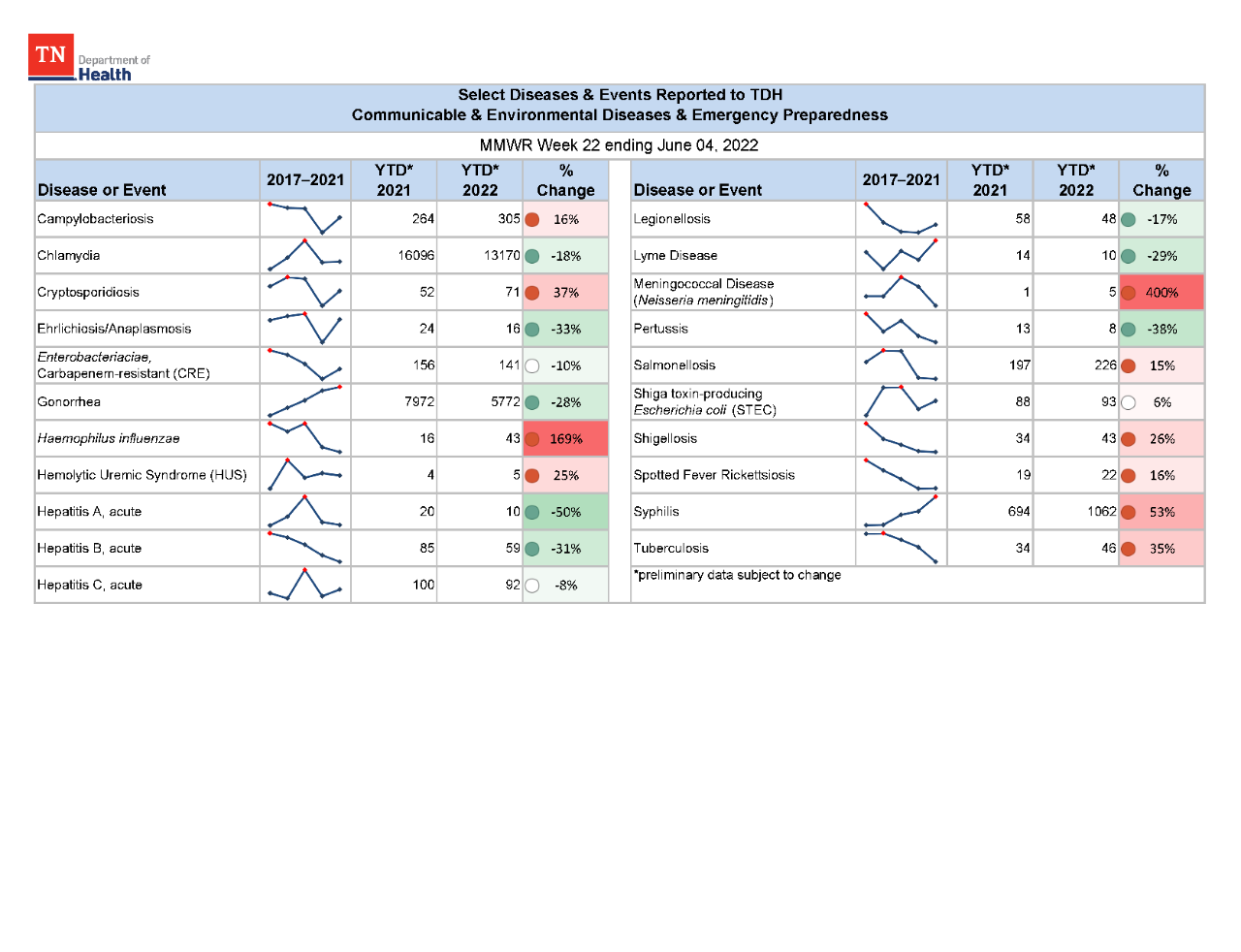The height and width of the screenshot is (952, 1241).
Task: Click the green dot in the Lyme Disease row
Action: [x=1129, y=256]
